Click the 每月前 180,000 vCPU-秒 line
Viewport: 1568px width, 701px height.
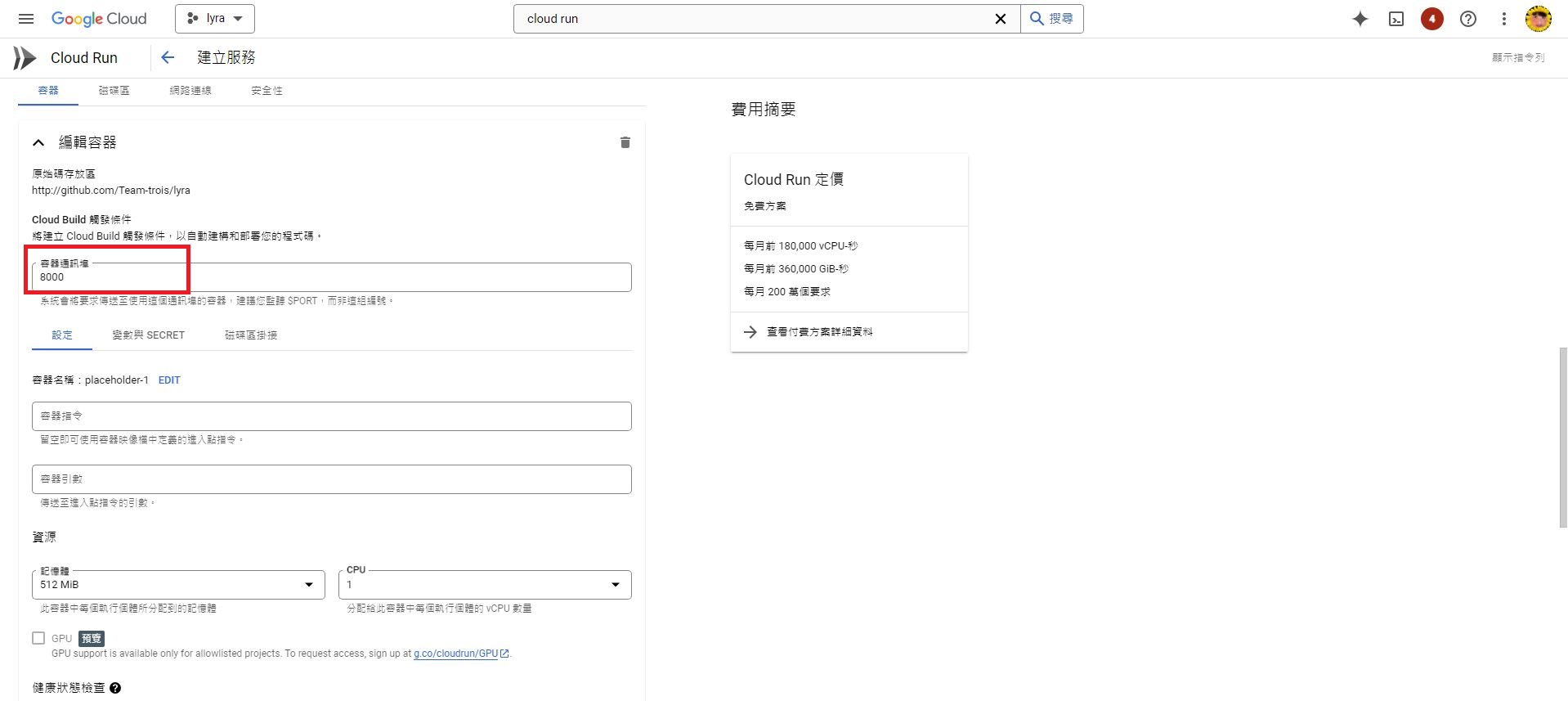pos(800,246)
